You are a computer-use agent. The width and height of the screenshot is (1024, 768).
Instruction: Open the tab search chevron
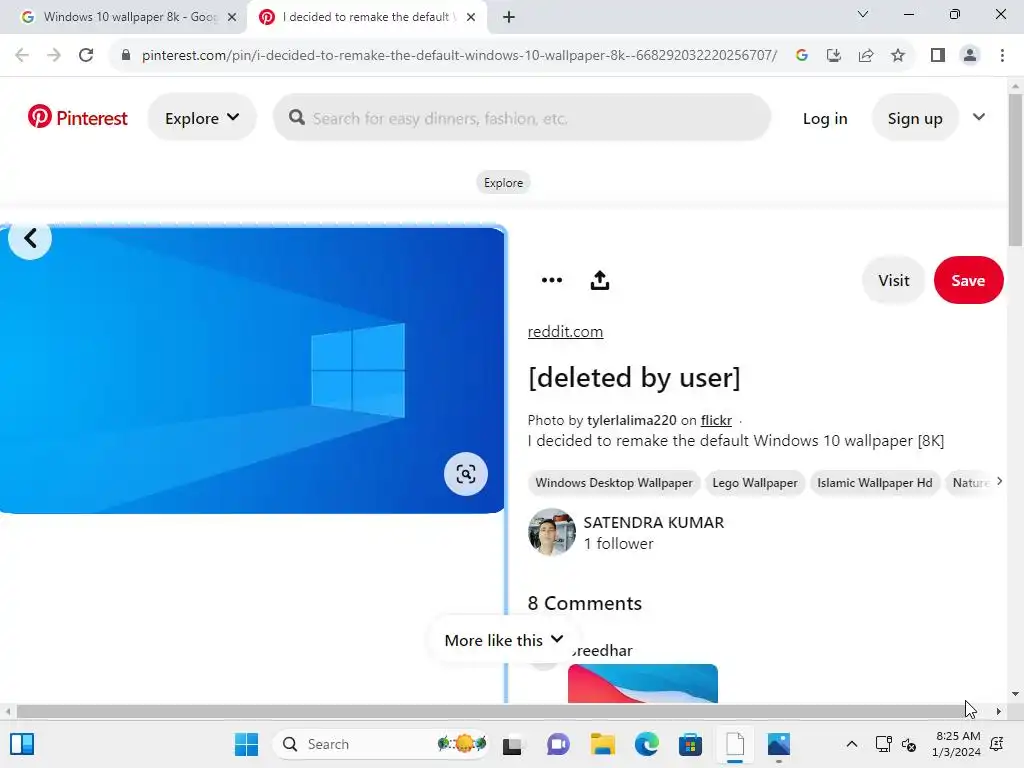pos(863,14)
